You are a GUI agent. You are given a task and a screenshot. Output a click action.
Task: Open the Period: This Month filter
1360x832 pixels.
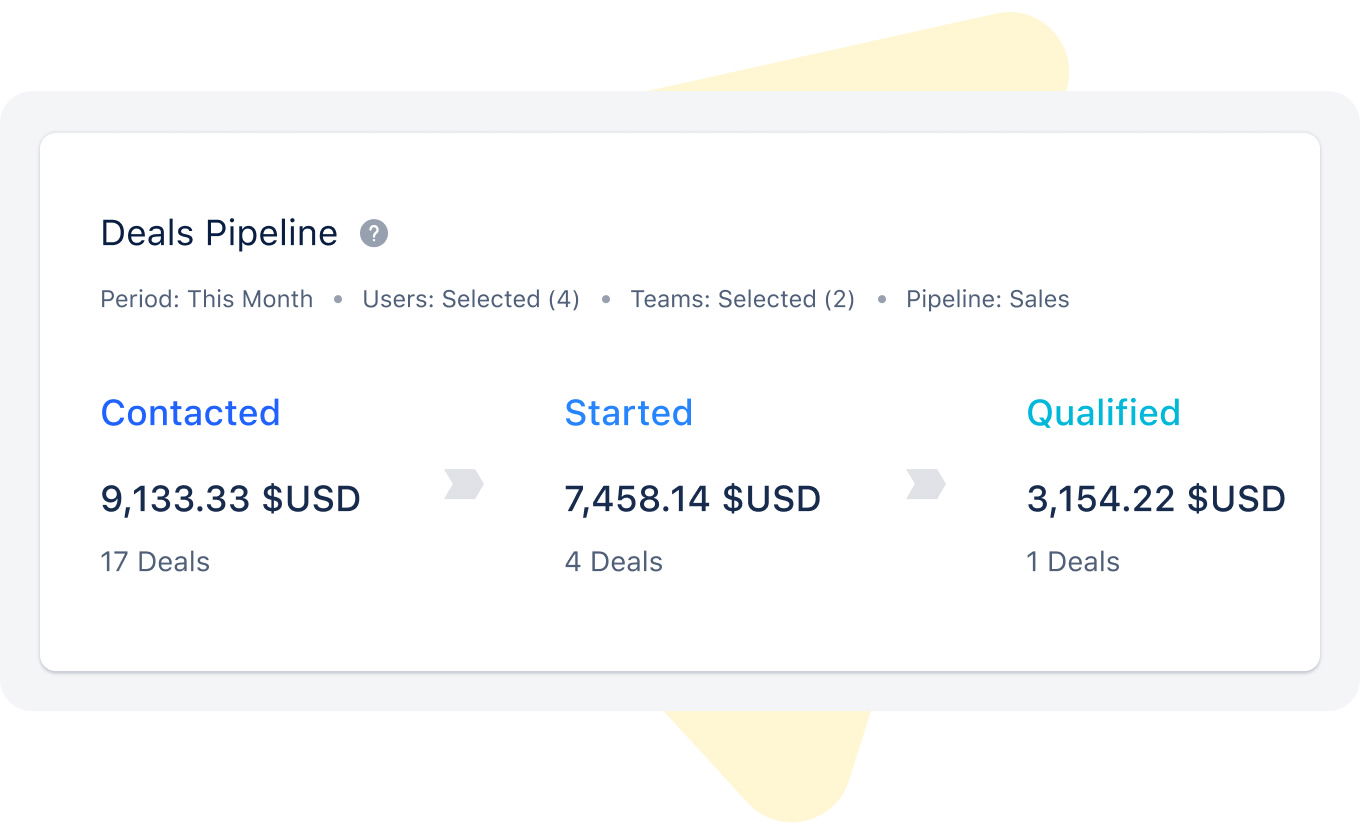point(206,299)
